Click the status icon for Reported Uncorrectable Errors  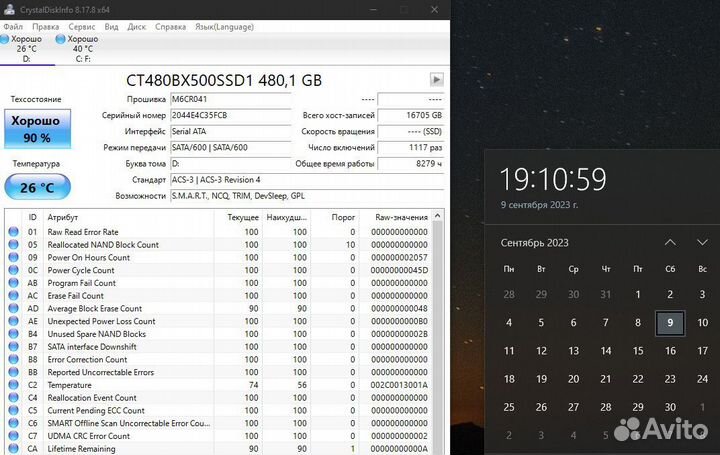coord(13,372)
